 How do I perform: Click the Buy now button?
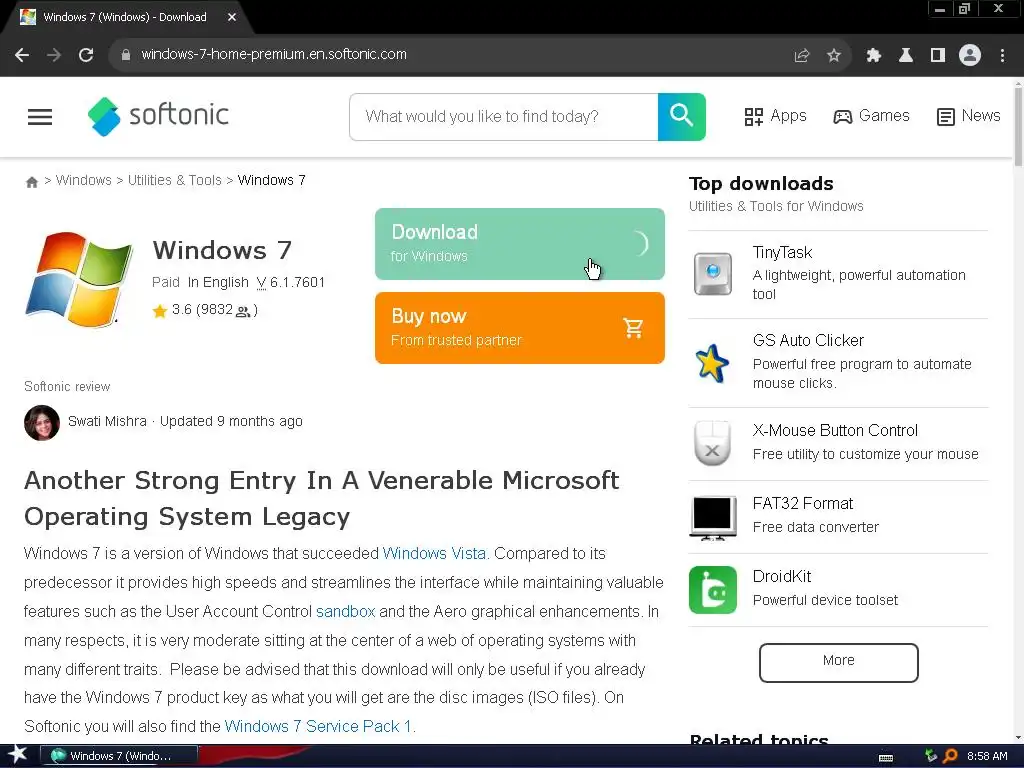coord(520,328)
